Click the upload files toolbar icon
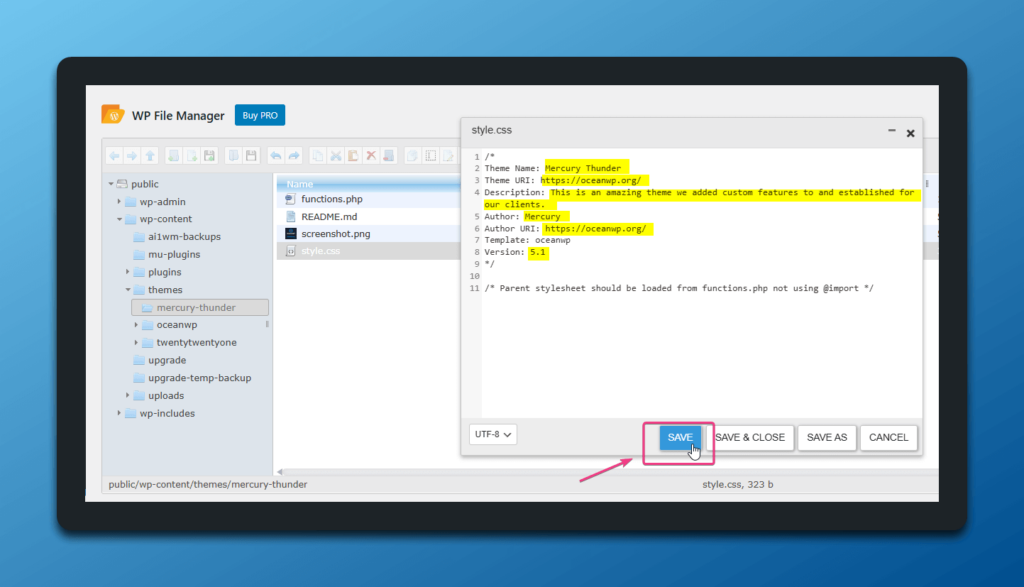Viewport: 1024px width, 587px height. pyautogui.click(x=209, y=155)
